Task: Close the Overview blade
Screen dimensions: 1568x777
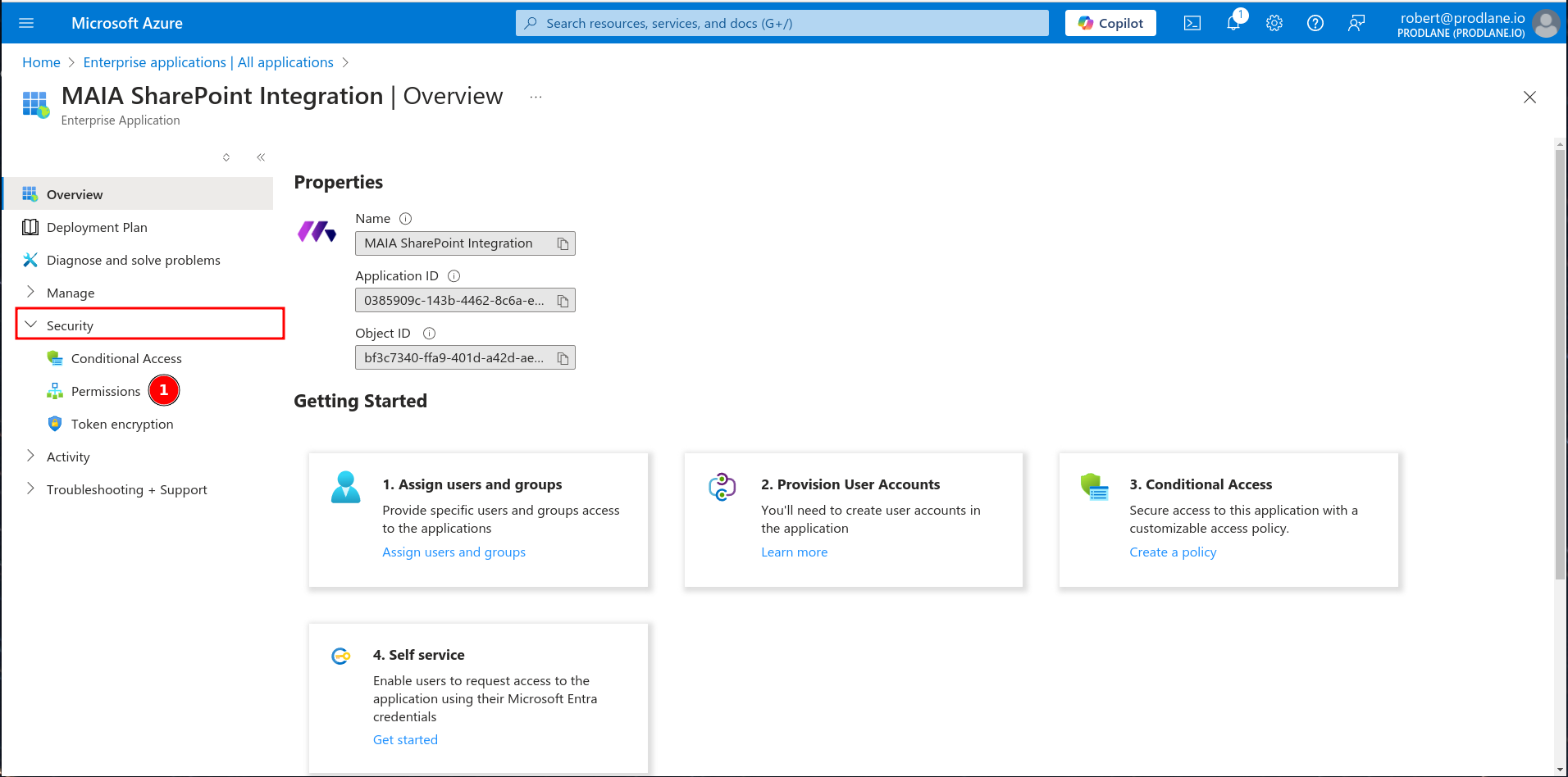Action: pos(1529,97)
